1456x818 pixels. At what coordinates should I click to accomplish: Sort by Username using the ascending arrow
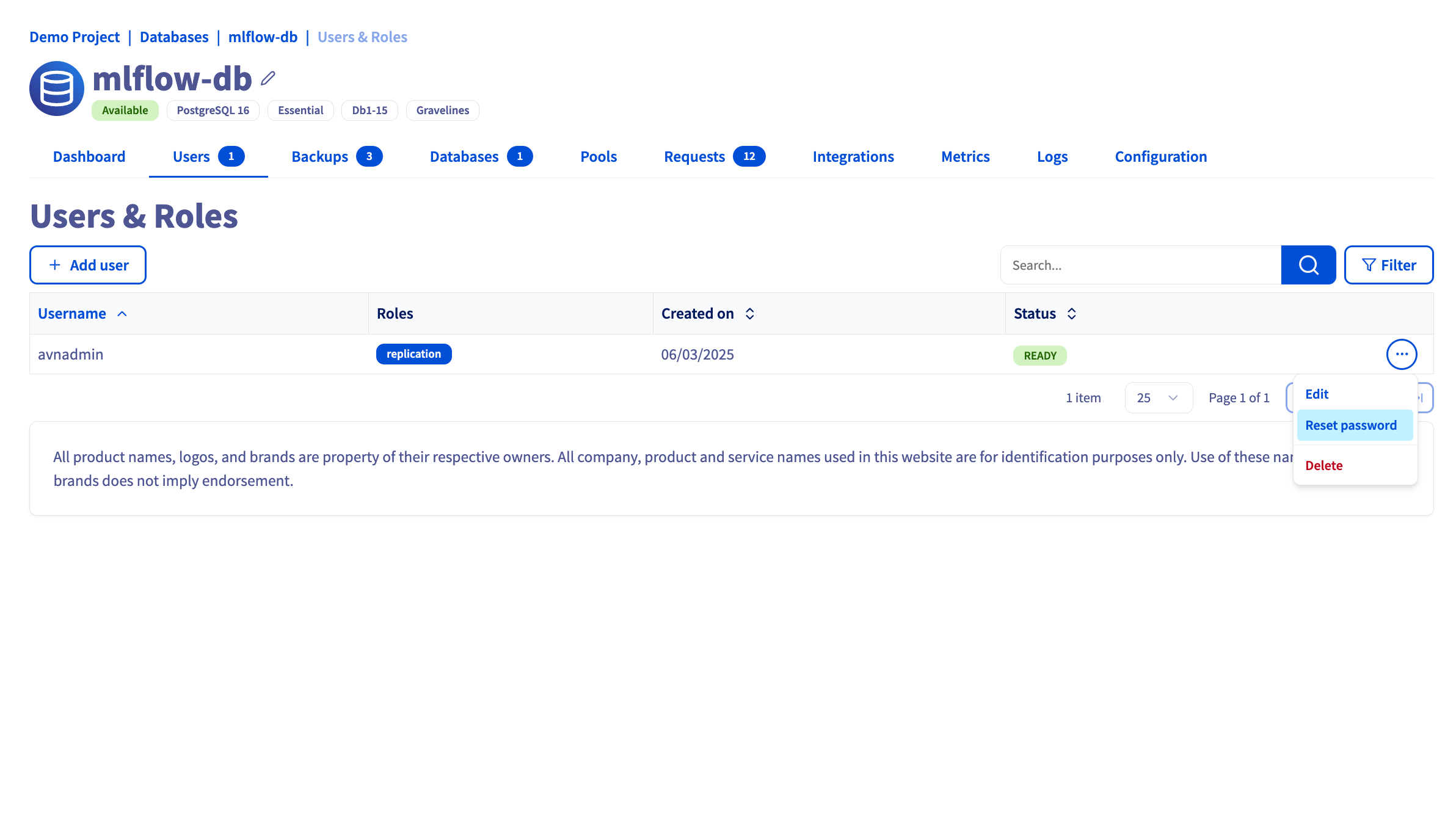pyautogui.click(x=122, y=314)
